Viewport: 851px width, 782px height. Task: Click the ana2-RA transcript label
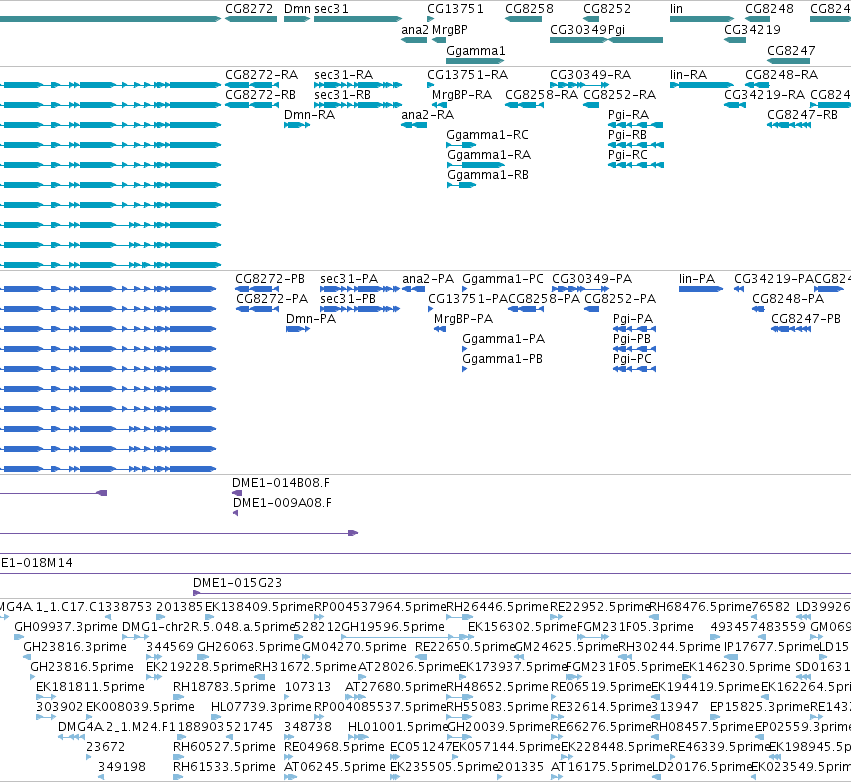pos(428,115)
